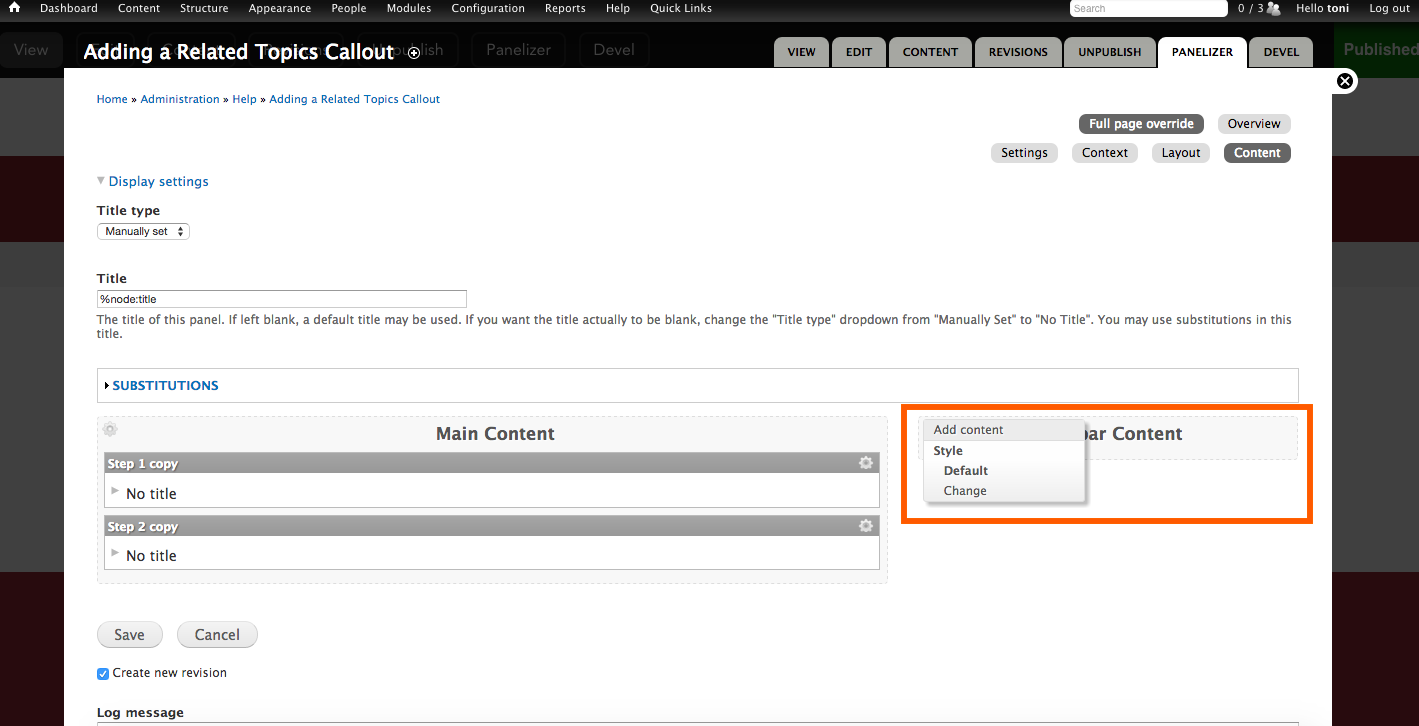Open the Title type dropdown
Viewport: 1419px width, 726px height.
click(x=143, y=231)
